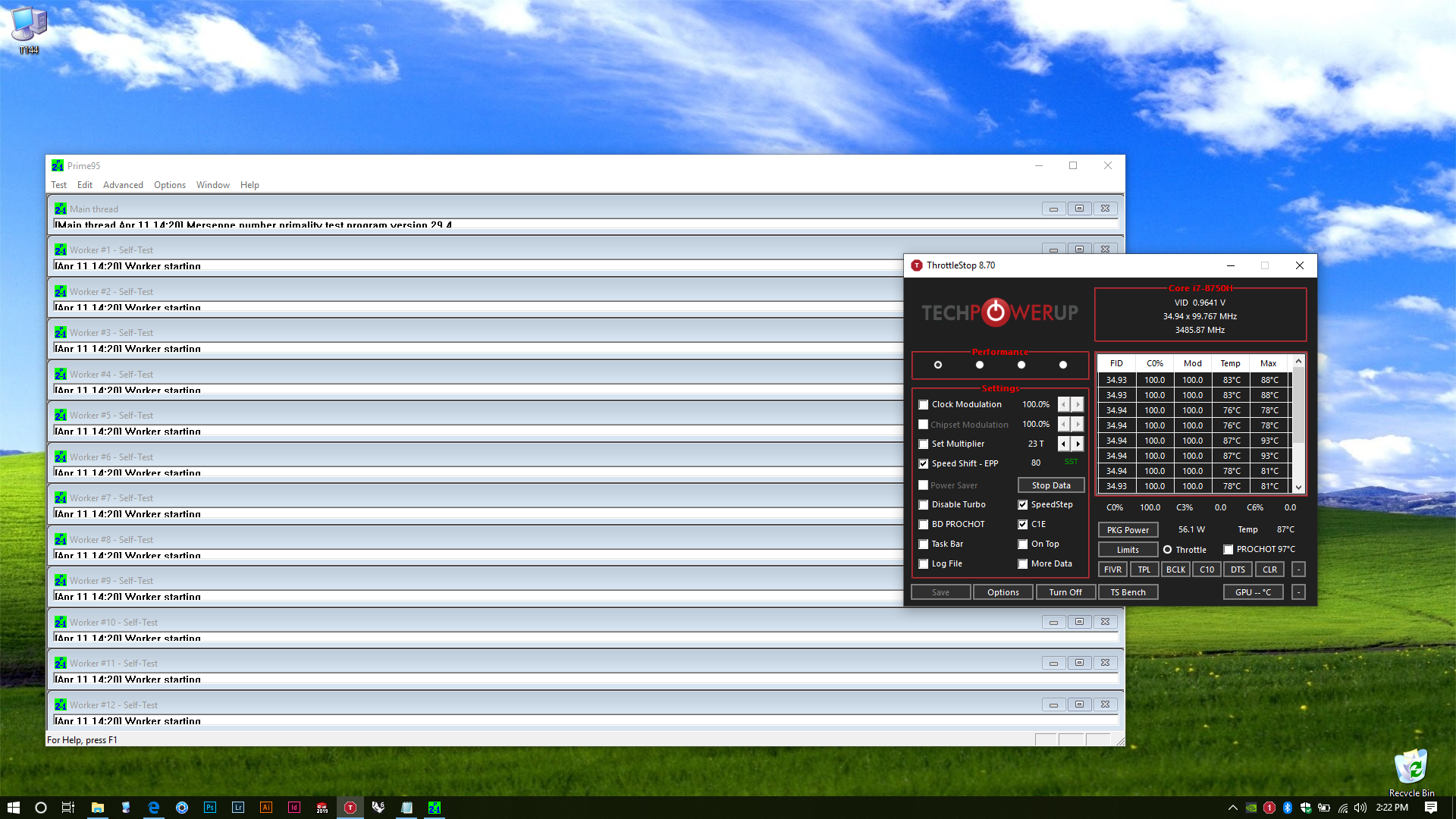Close the Worker #12 child window

[1105, 704]
